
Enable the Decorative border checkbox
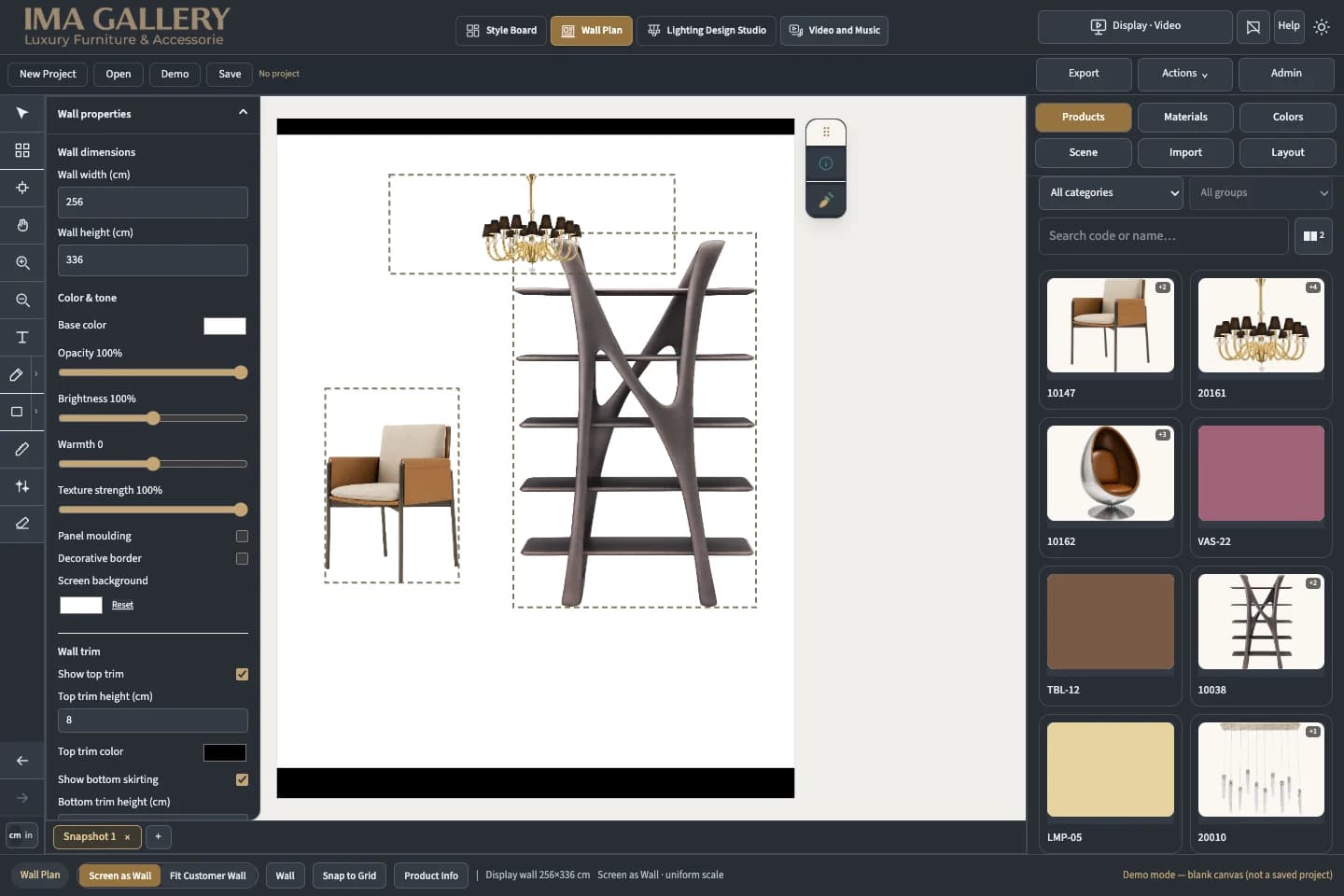242,559
